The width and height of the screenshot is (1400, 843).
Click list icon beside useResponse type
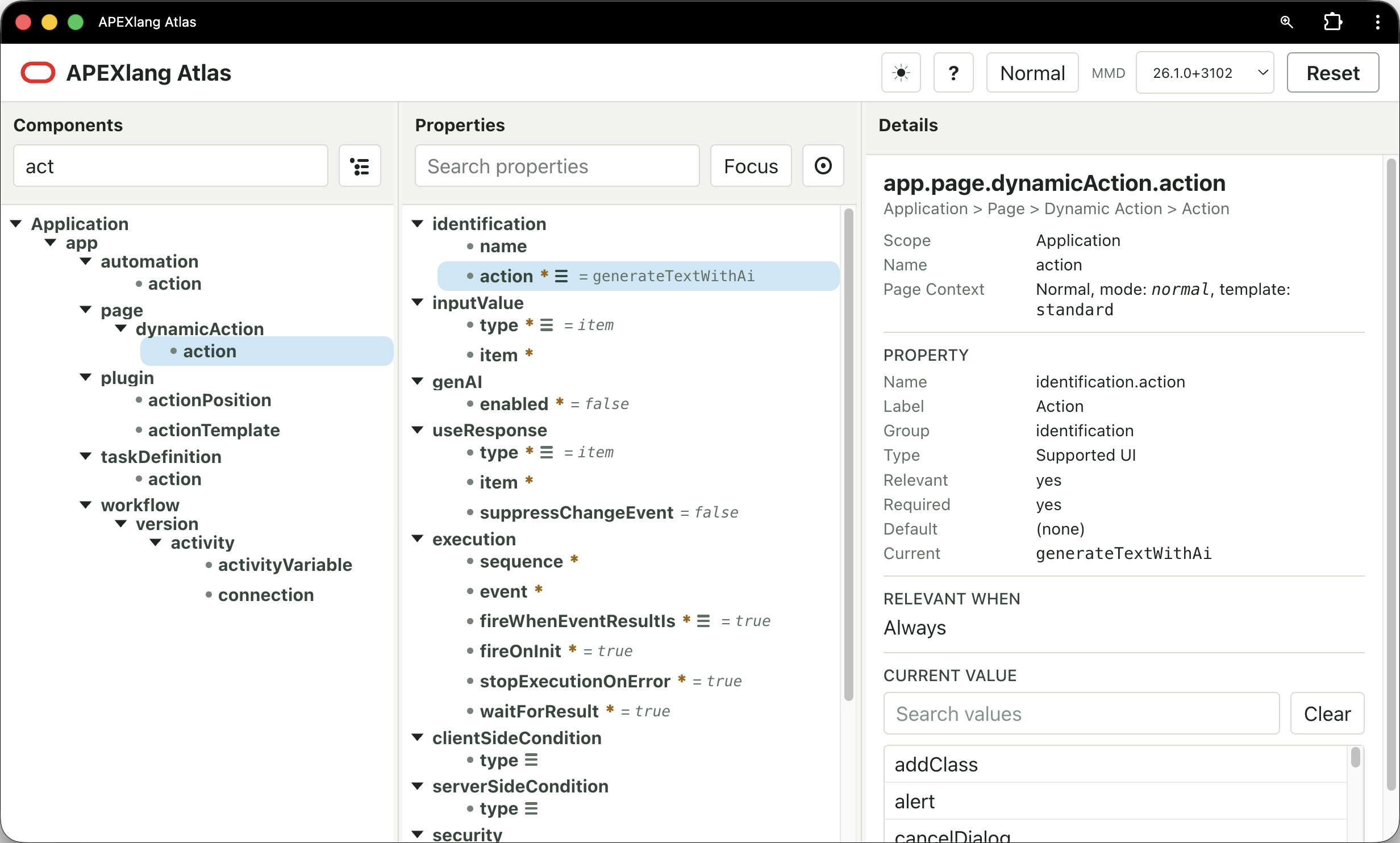pyautogui.click(x=547, y=452)
